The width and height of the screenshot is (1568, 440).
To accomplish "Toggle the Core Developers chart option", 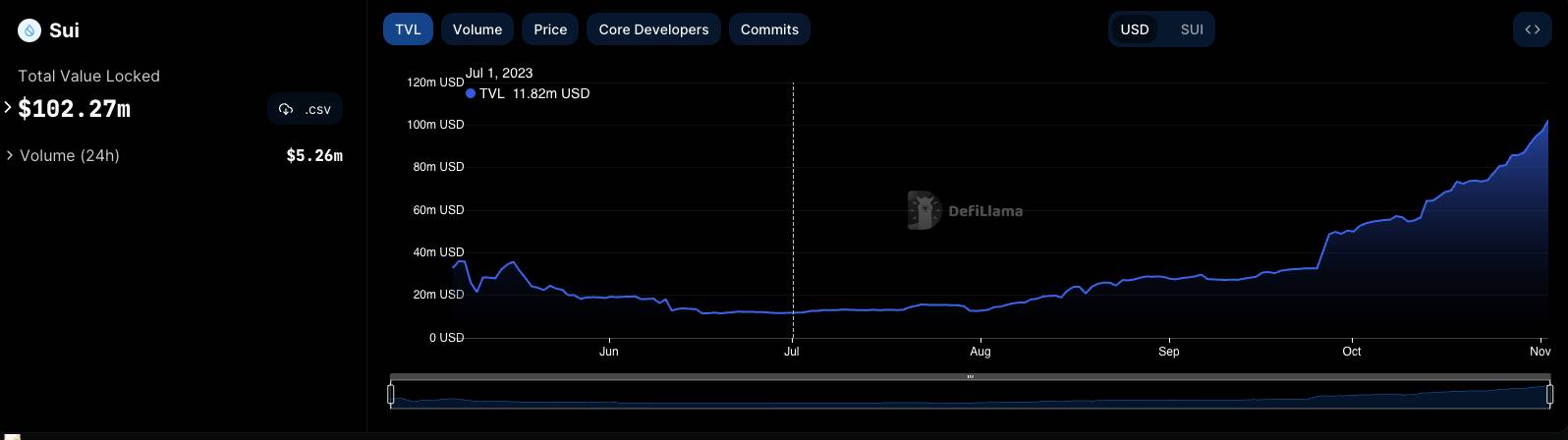I will (x=653, y=29).
